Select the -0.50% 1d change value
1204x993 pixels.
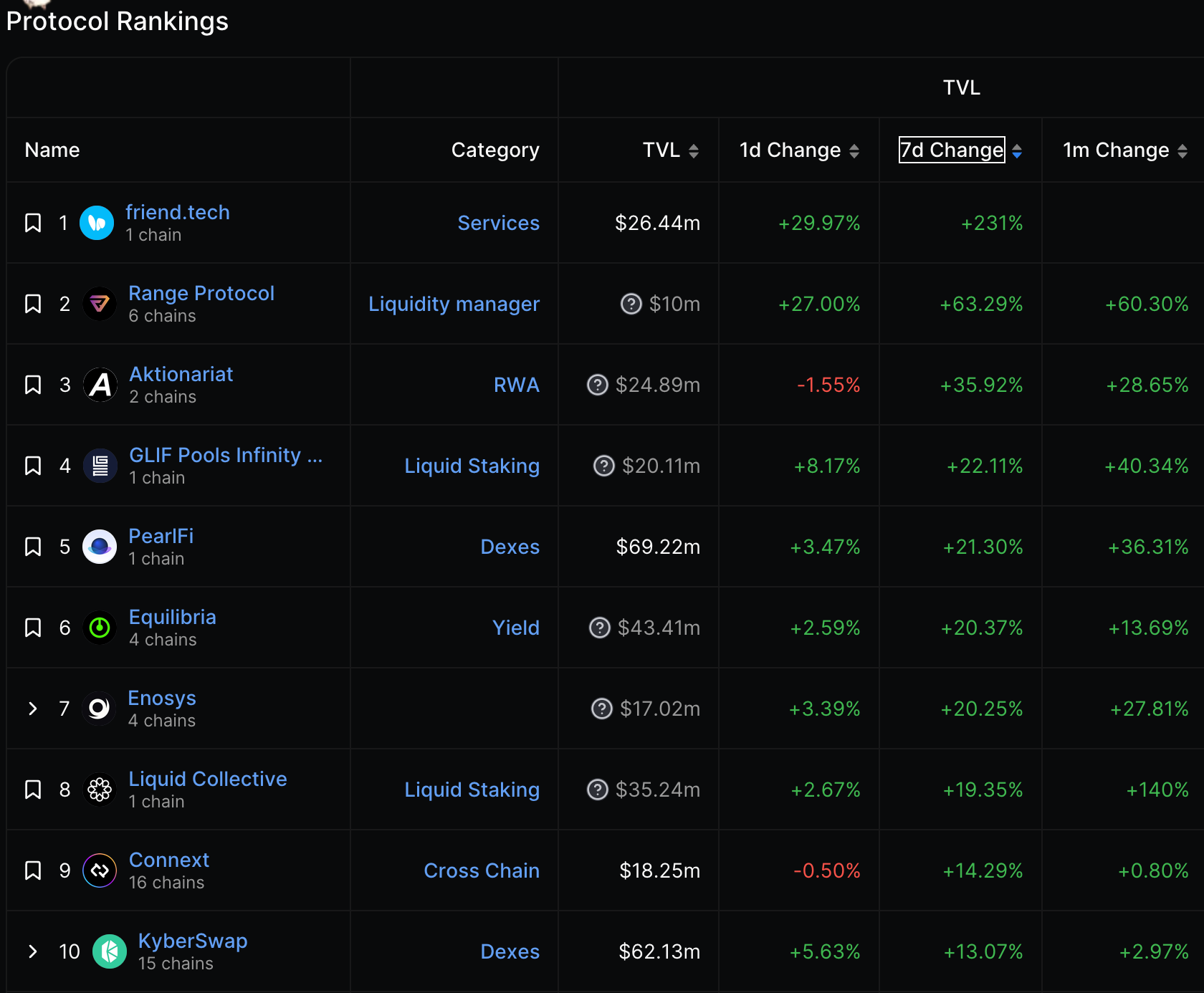pos(827,870)
